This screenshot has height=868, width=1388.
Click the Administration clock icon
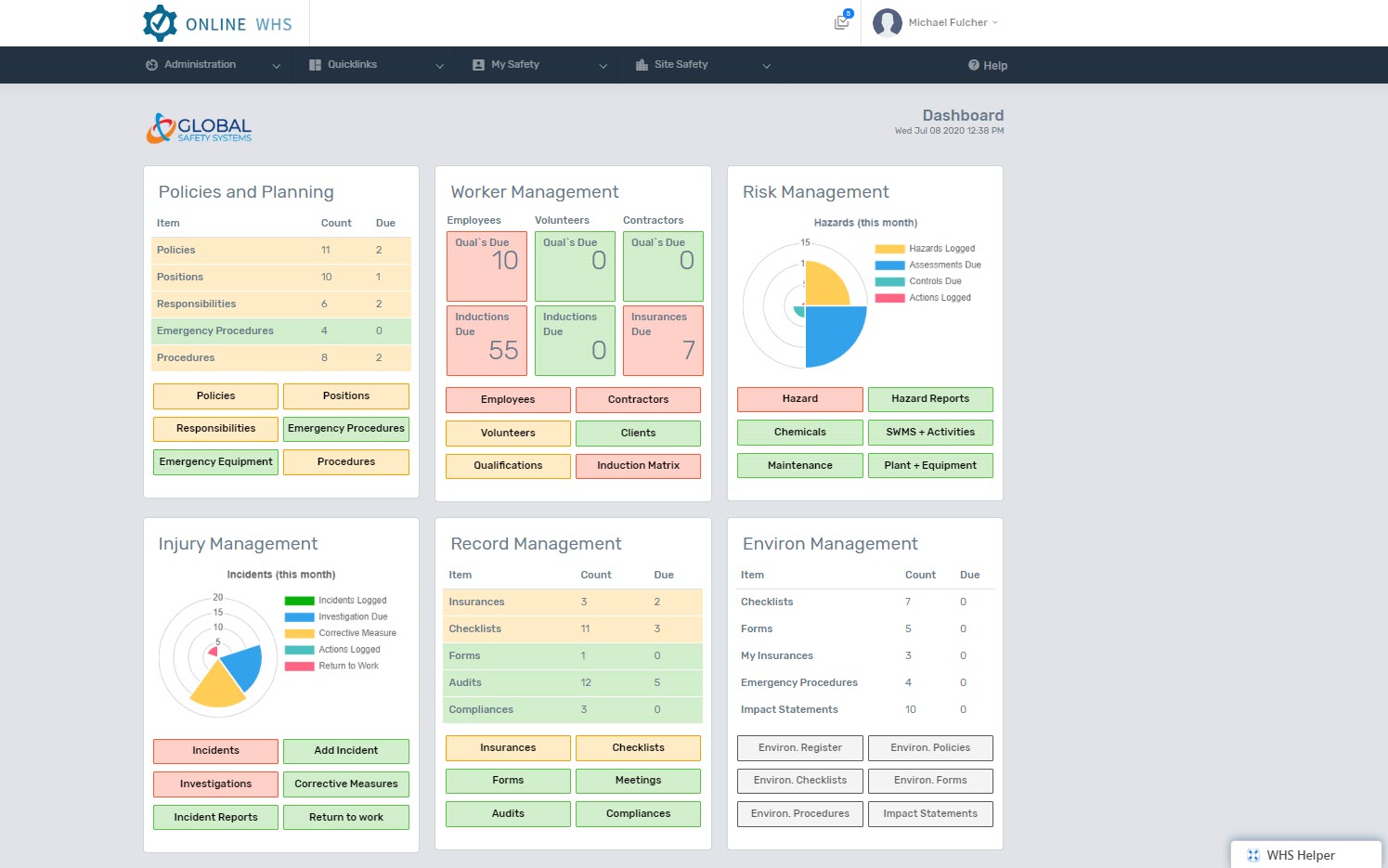pyautogui.click(x=151, y=65)
